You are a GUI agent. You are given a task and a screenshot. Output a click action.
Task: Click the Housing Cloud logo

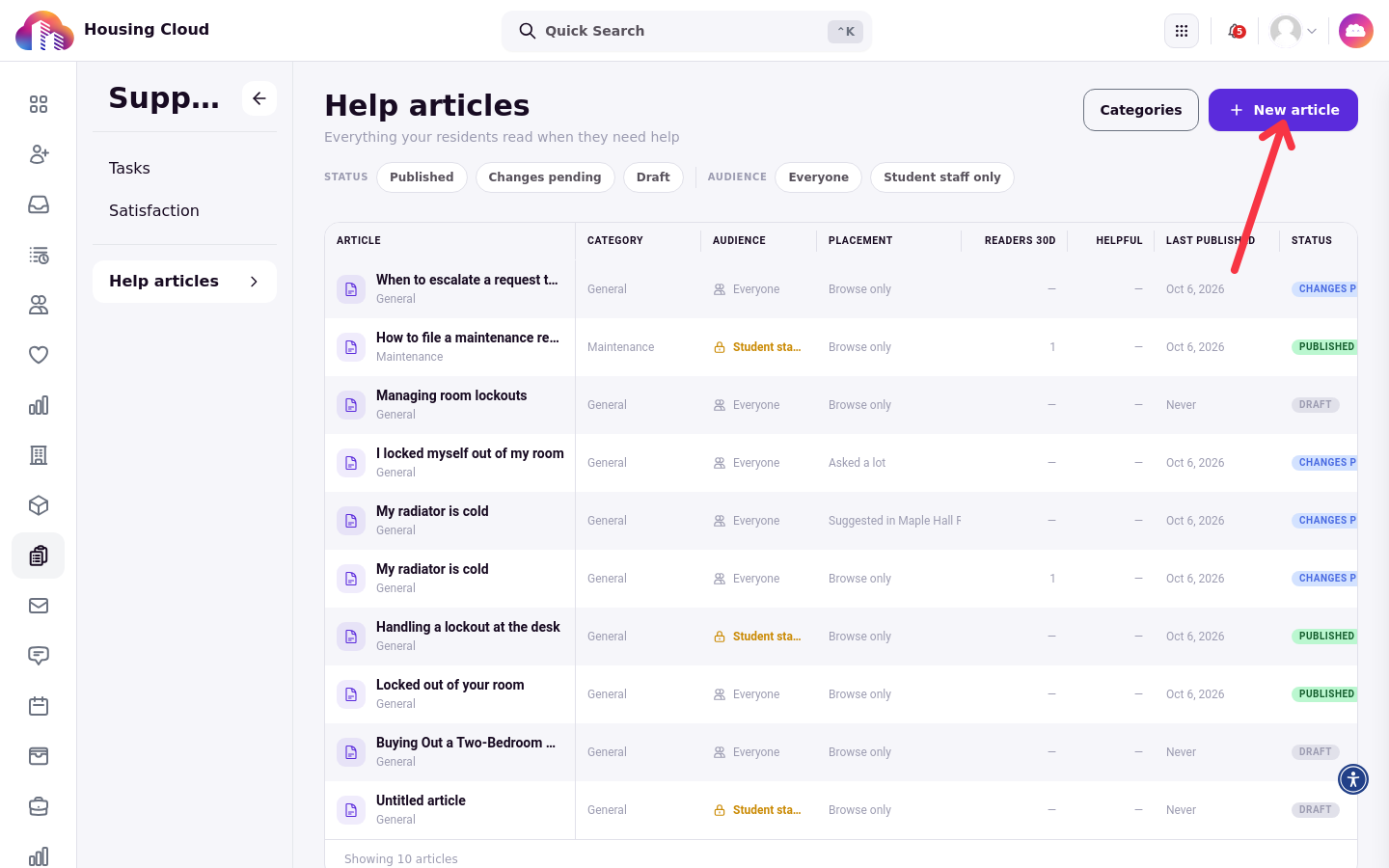(x=44, y=31)
